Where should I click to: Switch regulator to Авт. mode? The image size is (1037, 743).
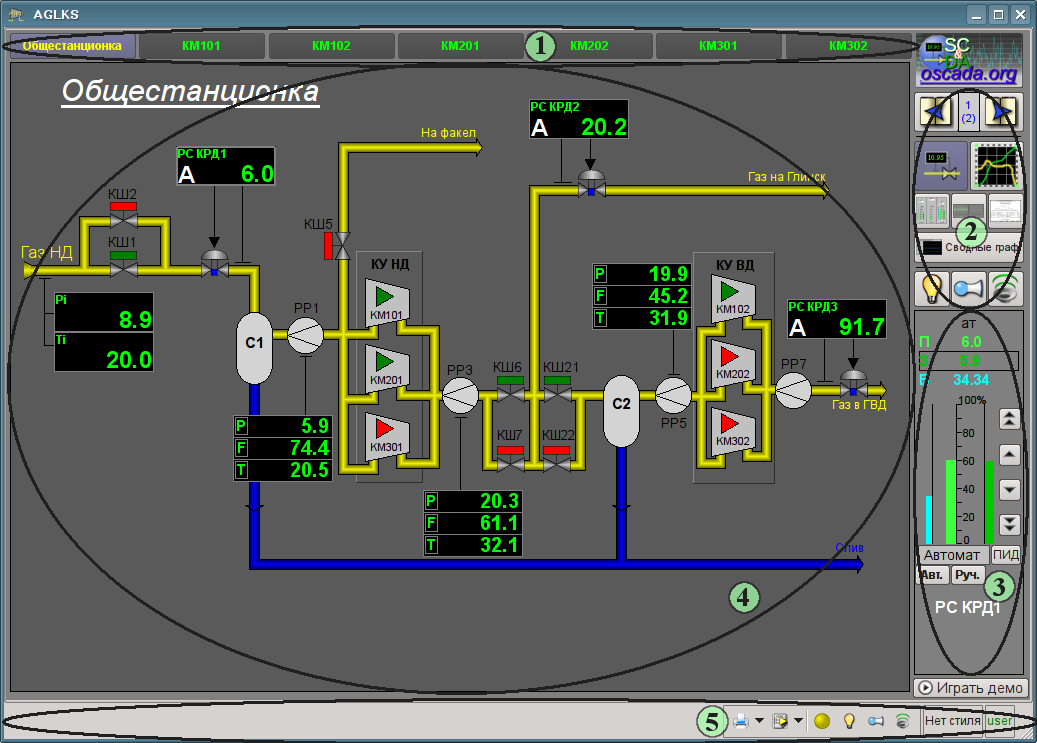point(932,575)
